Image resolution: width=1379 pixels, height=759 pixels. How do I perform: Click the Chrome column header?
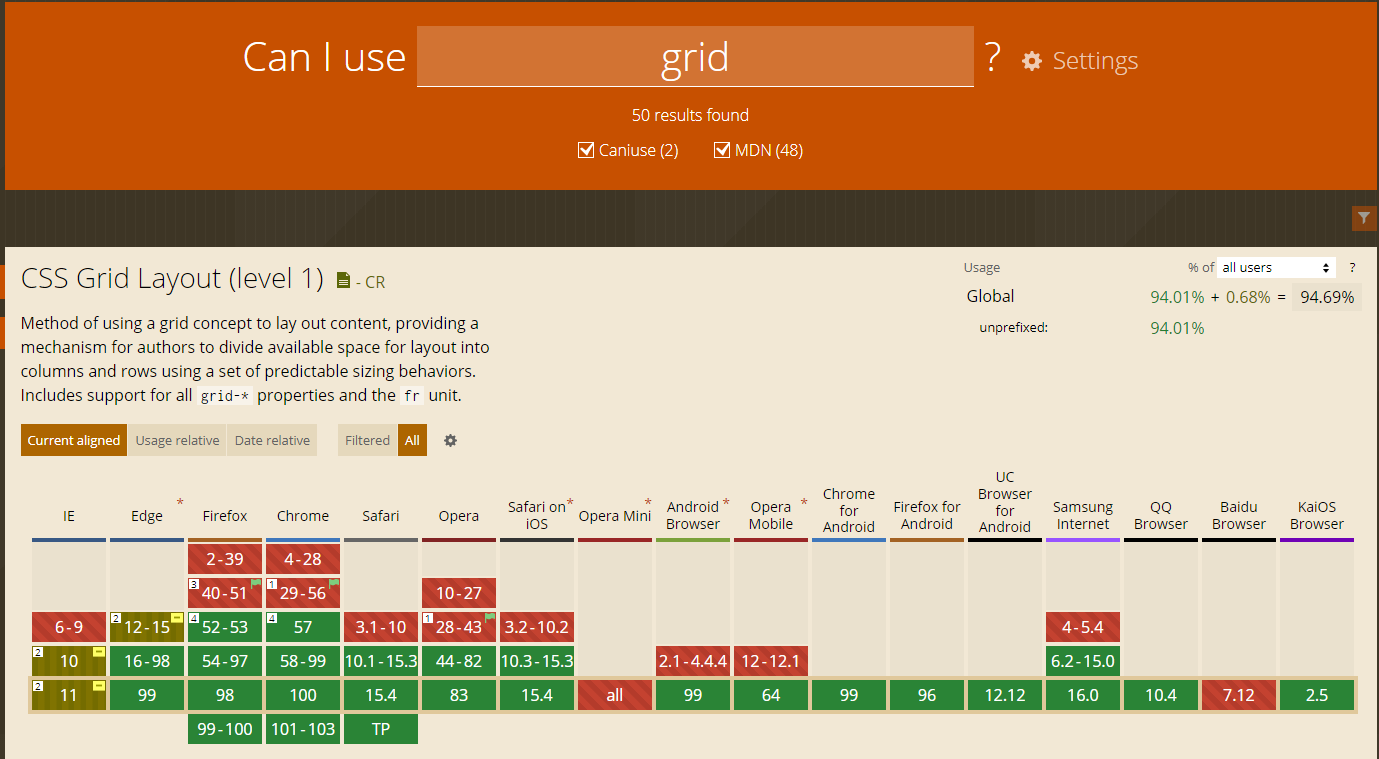point(303,516)
